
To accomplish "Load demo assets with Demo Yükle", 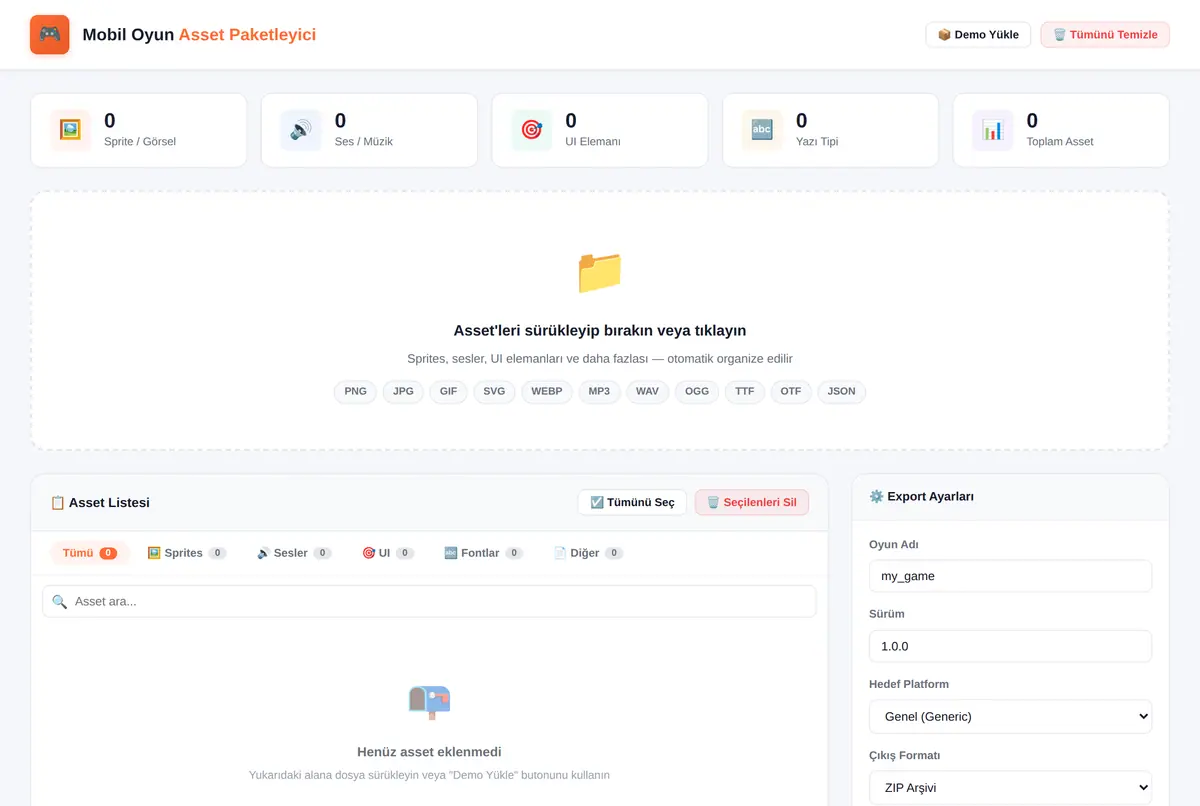I will pyautogui.click(x=978, y=35).
